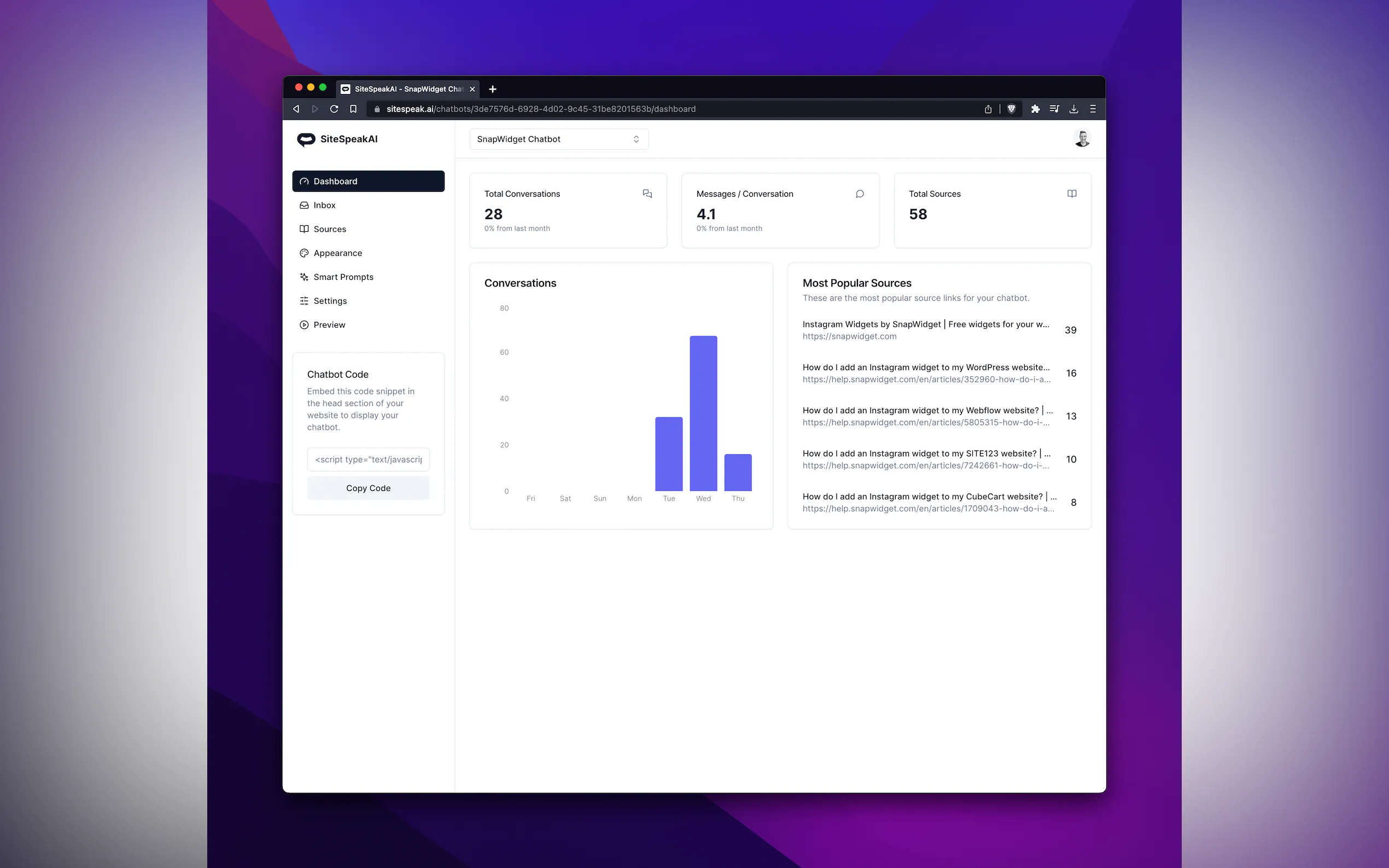Open Inbox in the sidebar
This screenshot has width=1389, height=868.
pos(324,205)
